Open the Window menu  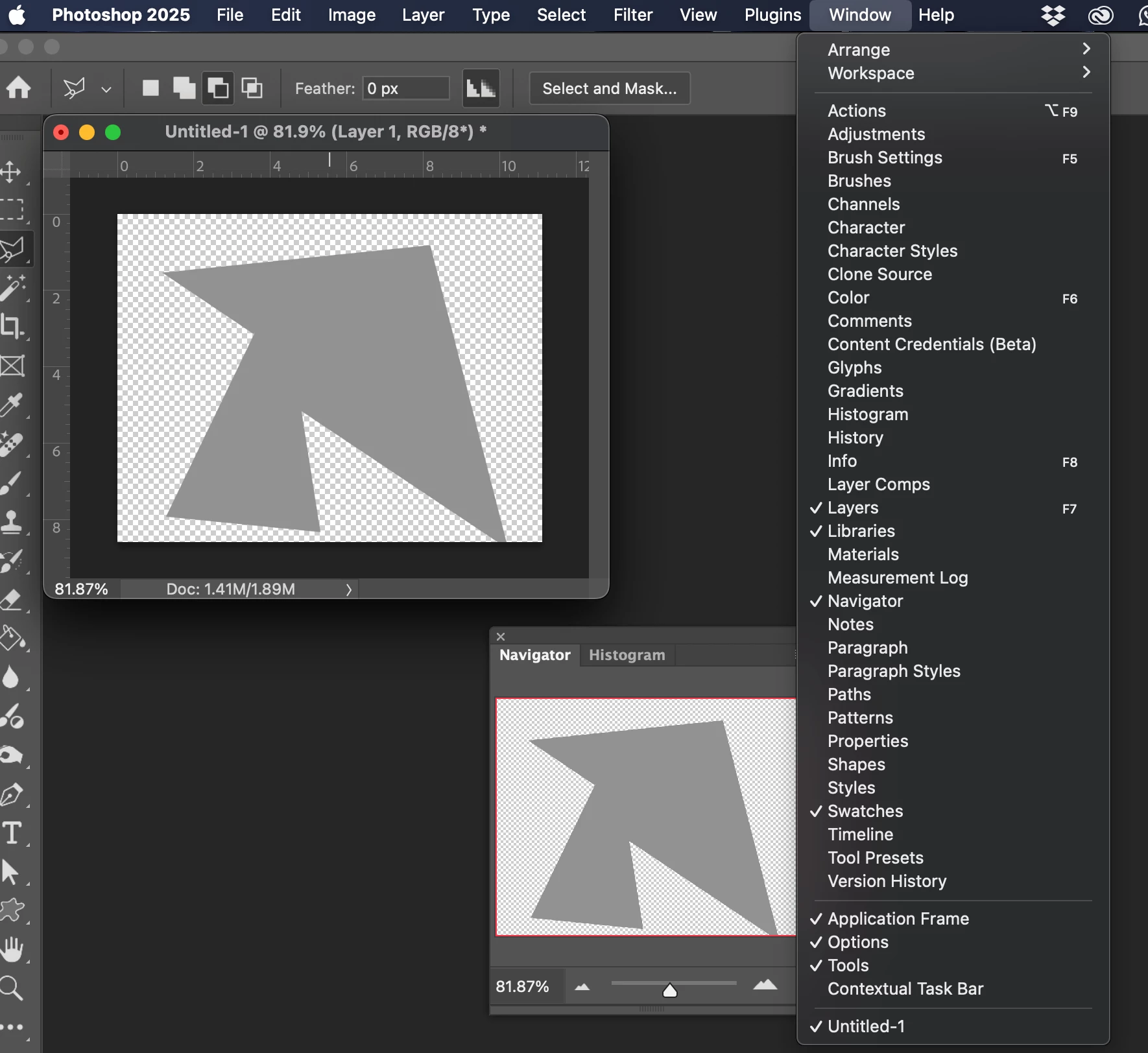tap(860, 15)
